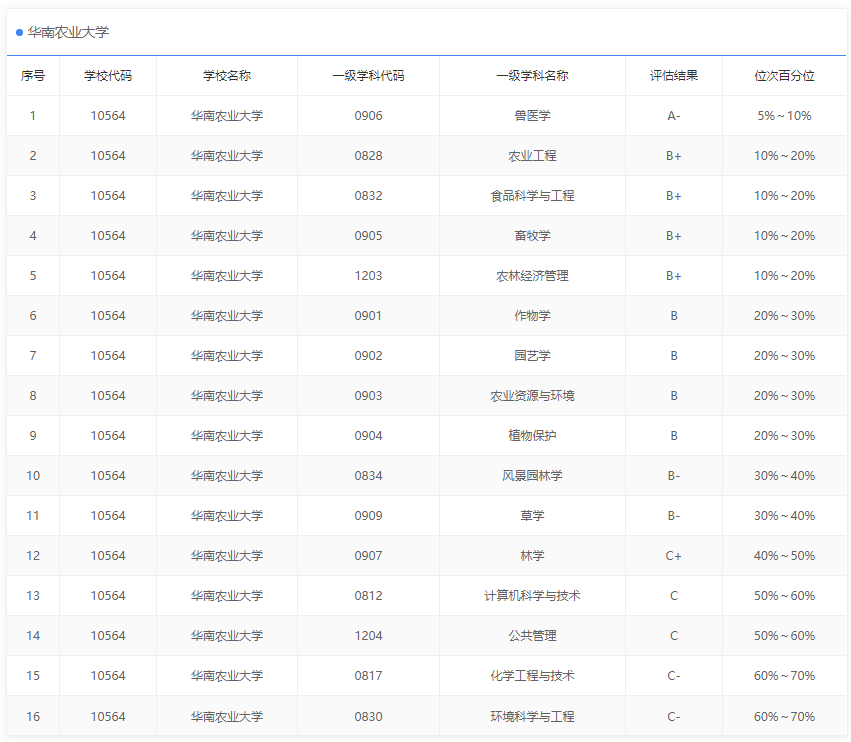Click discipline code 0834
851x742 pixels.
pos(369,475)
